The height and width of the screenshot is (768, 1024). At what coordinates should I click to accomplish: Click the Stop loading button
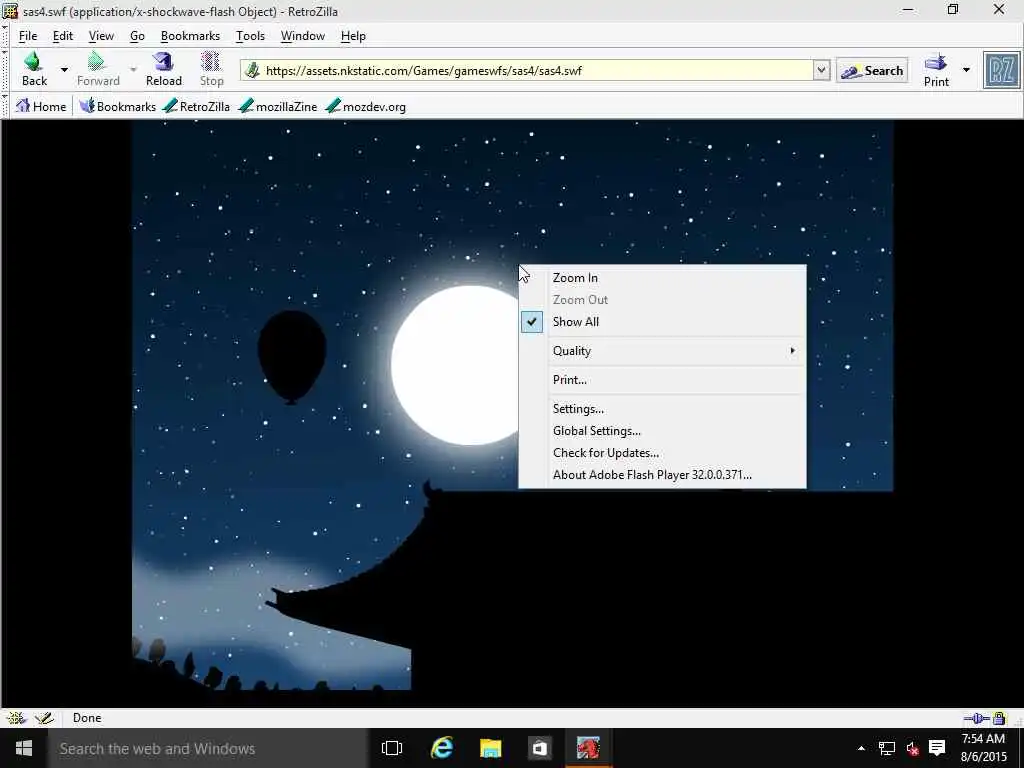click(x=211, y=69)
